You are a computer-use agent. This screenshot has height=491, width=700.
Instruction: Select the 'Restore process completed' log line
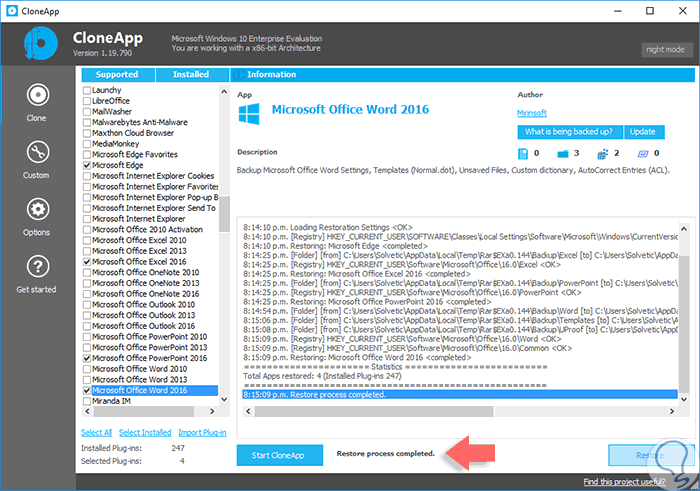460,395
